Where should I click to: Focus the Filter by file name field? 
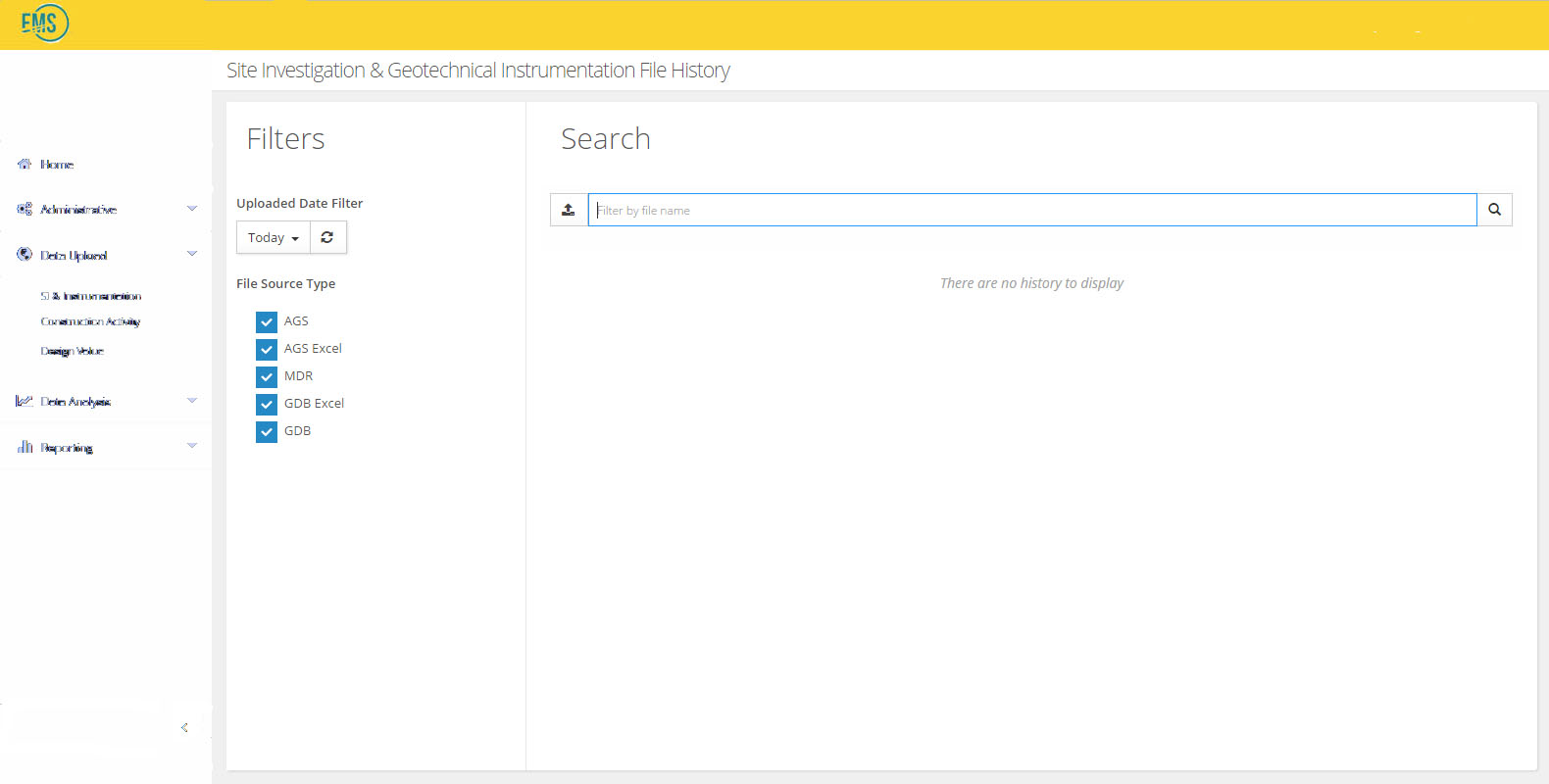pos(1032,210)
